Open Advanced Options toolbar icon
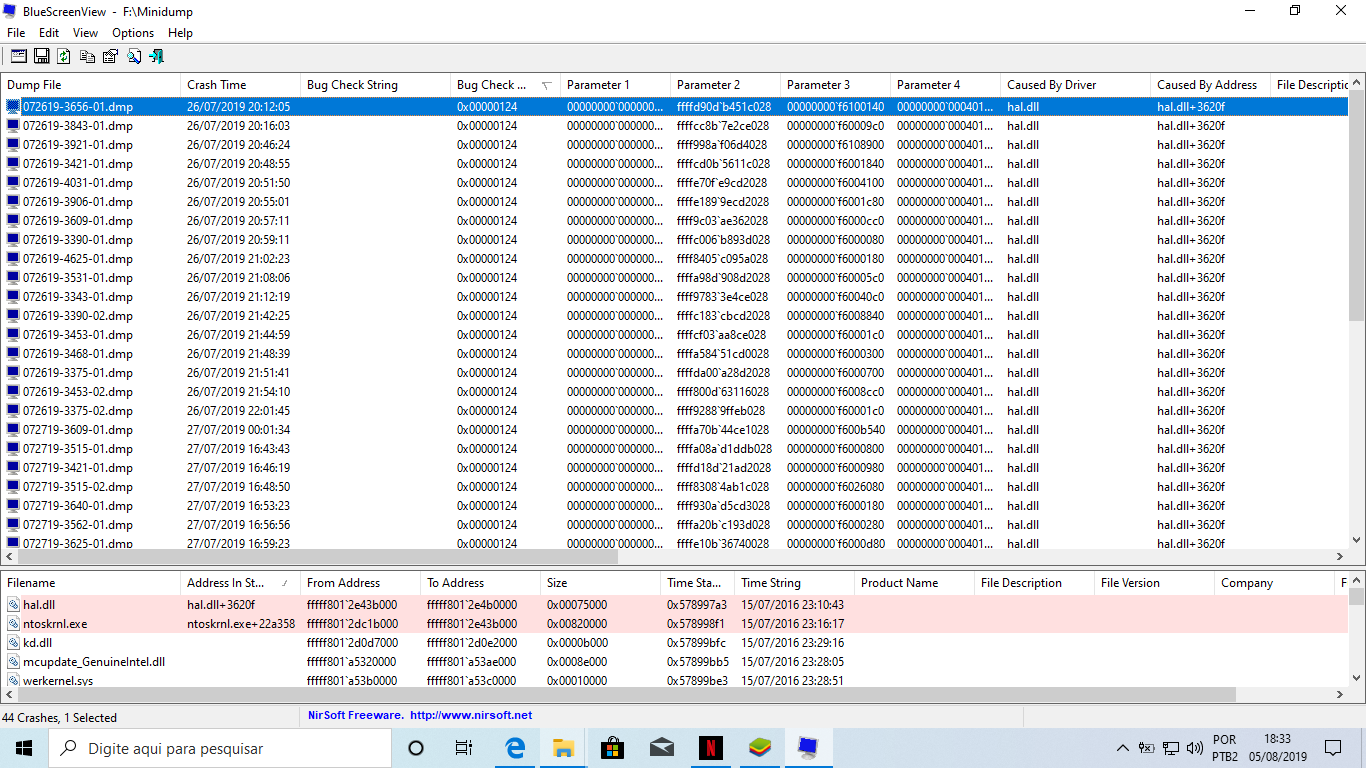Image resolution: width=1366 pixels, height=768 pixels. click(19, 56)
